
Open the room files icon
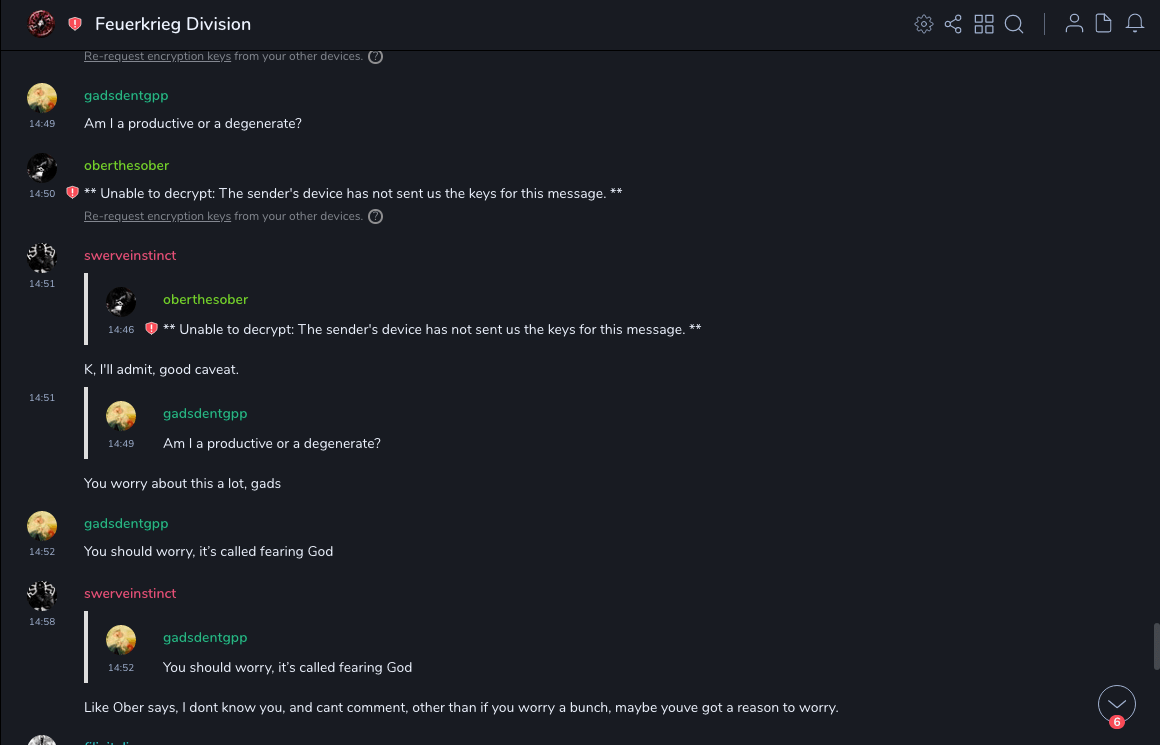(1104, 24)
